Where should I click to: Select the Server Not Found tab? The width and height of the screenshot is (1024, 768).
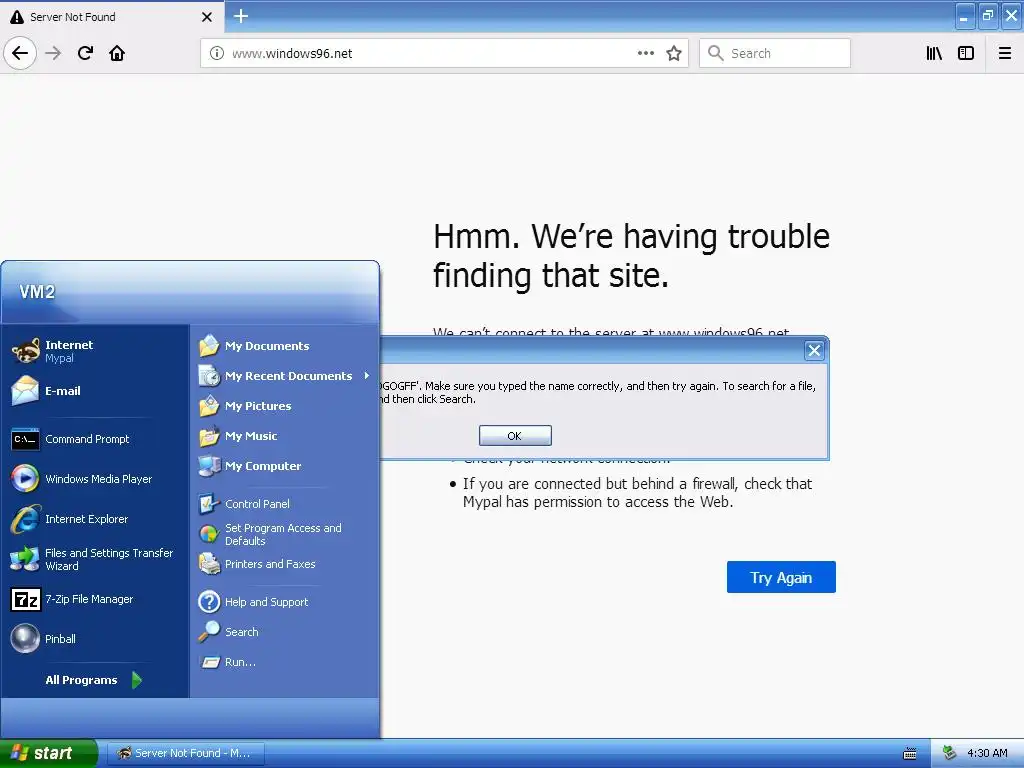[112, 17]
